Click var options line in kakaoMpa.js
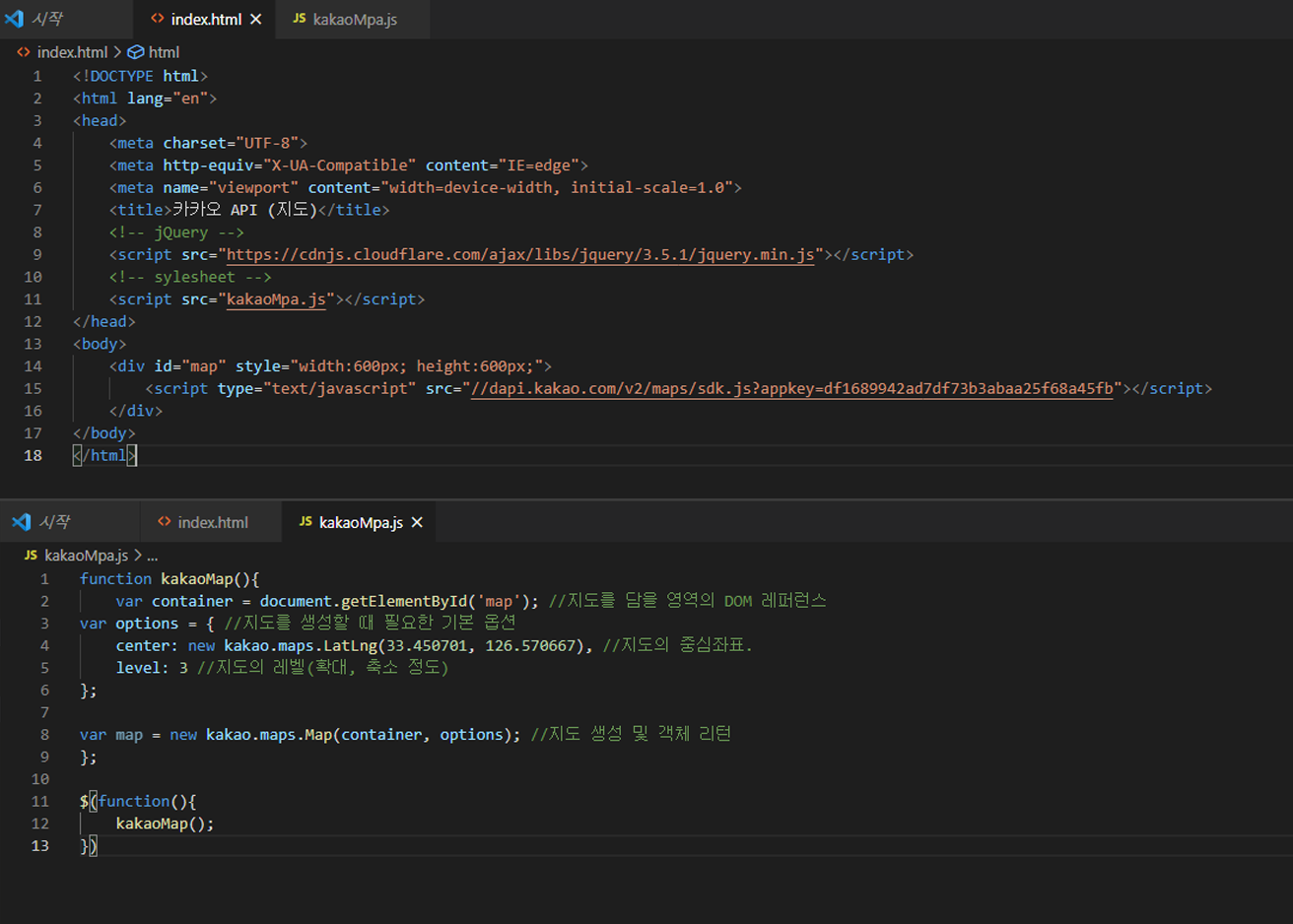The image size is (1293, 924). click(298, 624)
